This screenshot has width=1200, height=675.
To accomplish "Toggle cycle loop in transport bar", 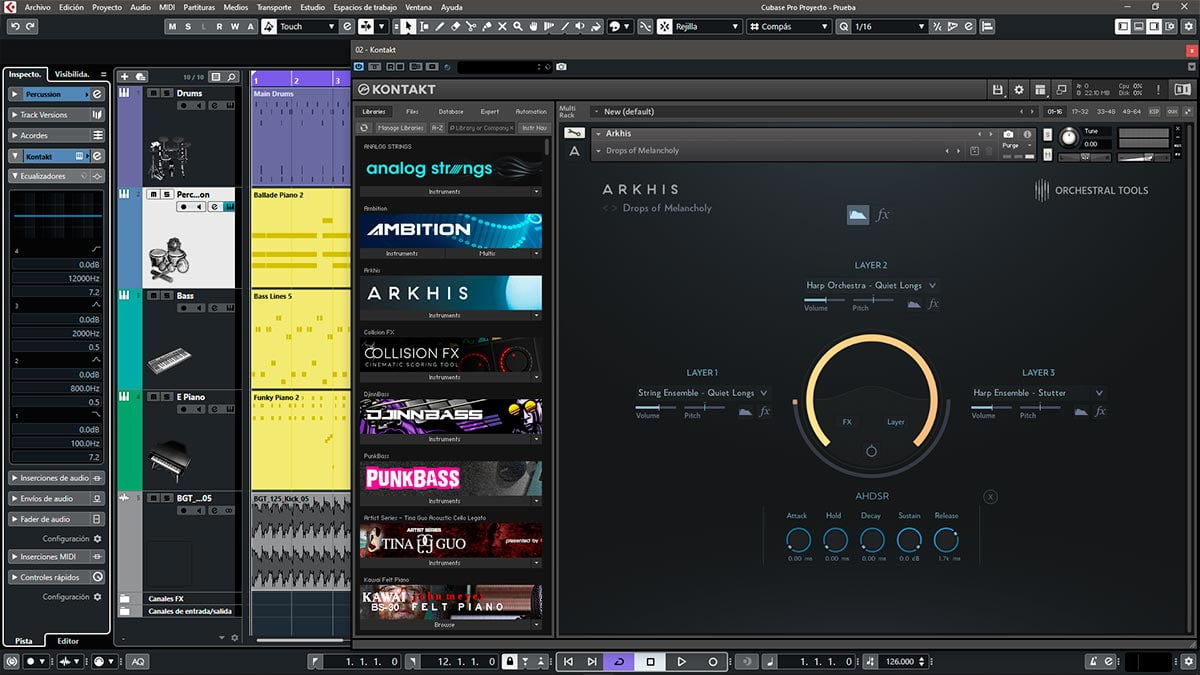I will coord(619,662).
